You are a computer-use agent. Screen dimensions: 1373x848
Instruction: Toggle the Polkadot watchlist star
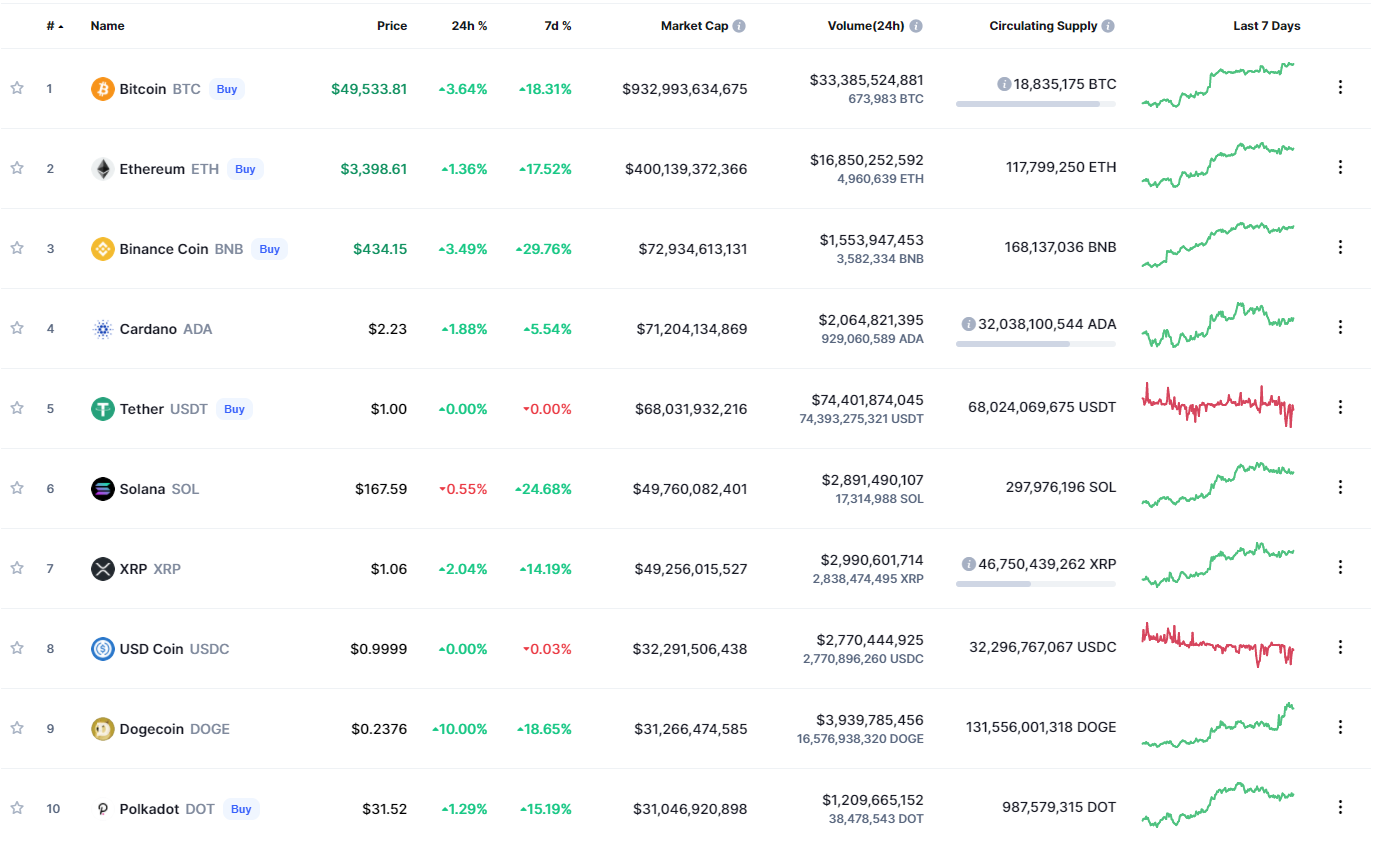[17, 808]
